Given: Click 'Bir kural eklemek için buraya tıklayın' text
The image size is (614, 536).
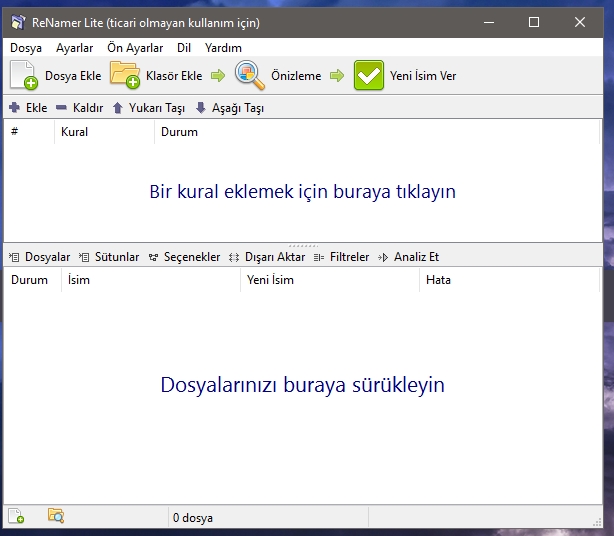Looking at the screenshot, I should (x=303, y=191).
